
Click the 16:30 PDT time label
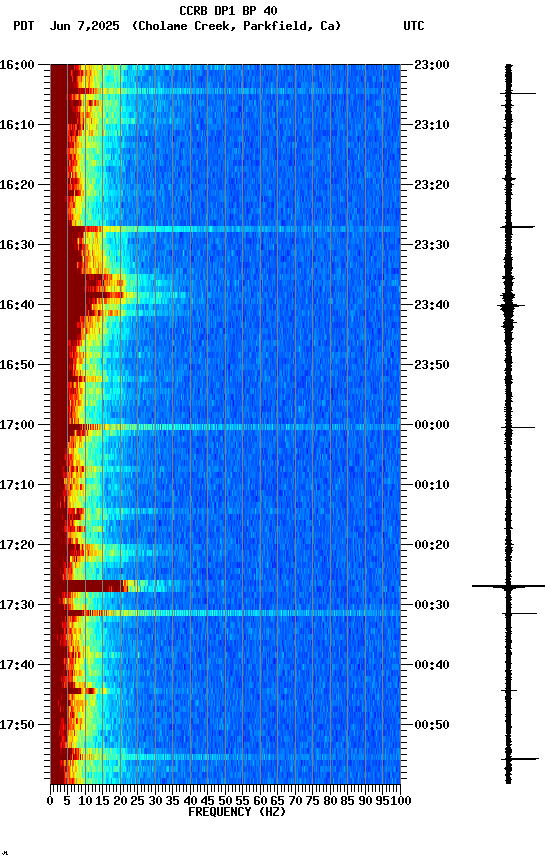pyautogui.click(x=17, y=245)
